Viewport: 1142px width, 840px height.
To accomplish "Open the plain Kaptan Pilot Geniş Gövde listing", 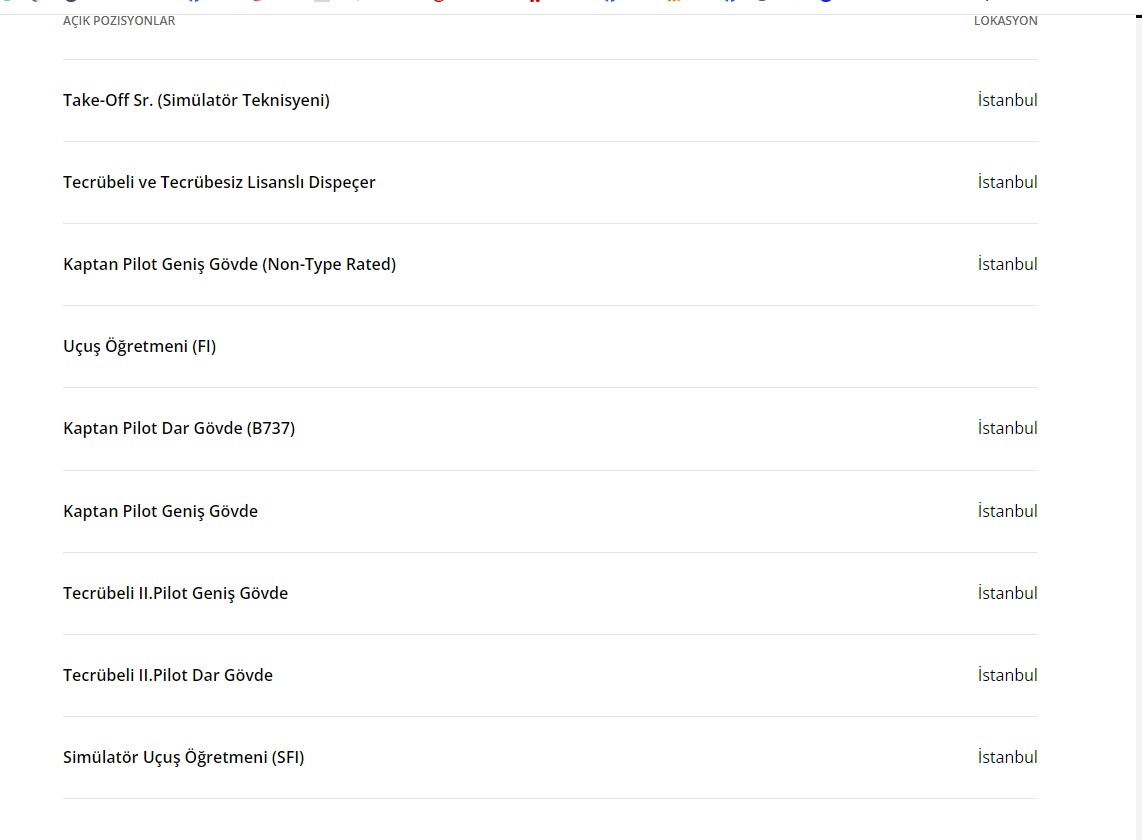I will pyautogui.click(x=160, y=511).
